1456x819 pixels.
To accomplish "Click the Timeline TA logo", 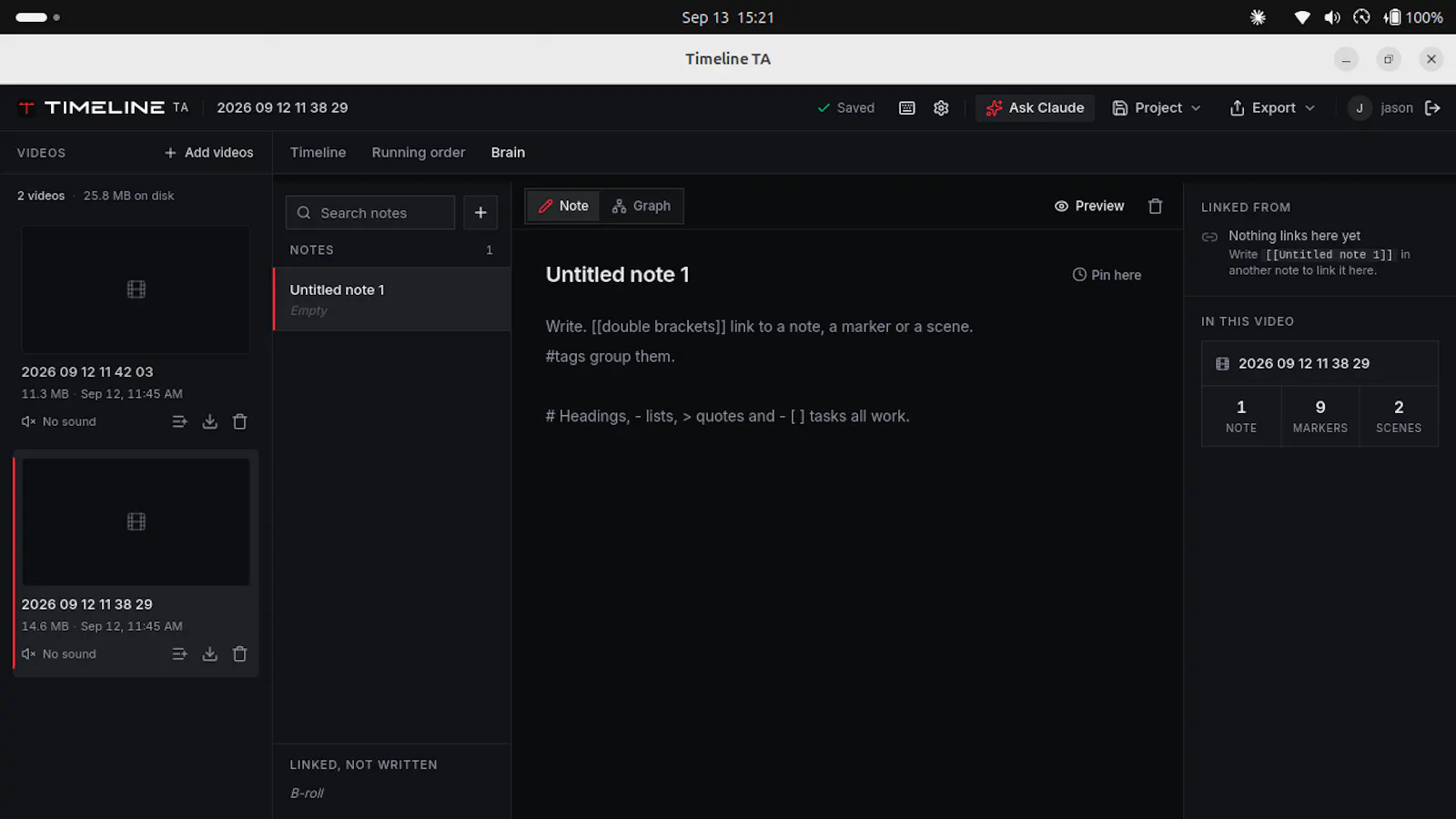I will (103, 107).
